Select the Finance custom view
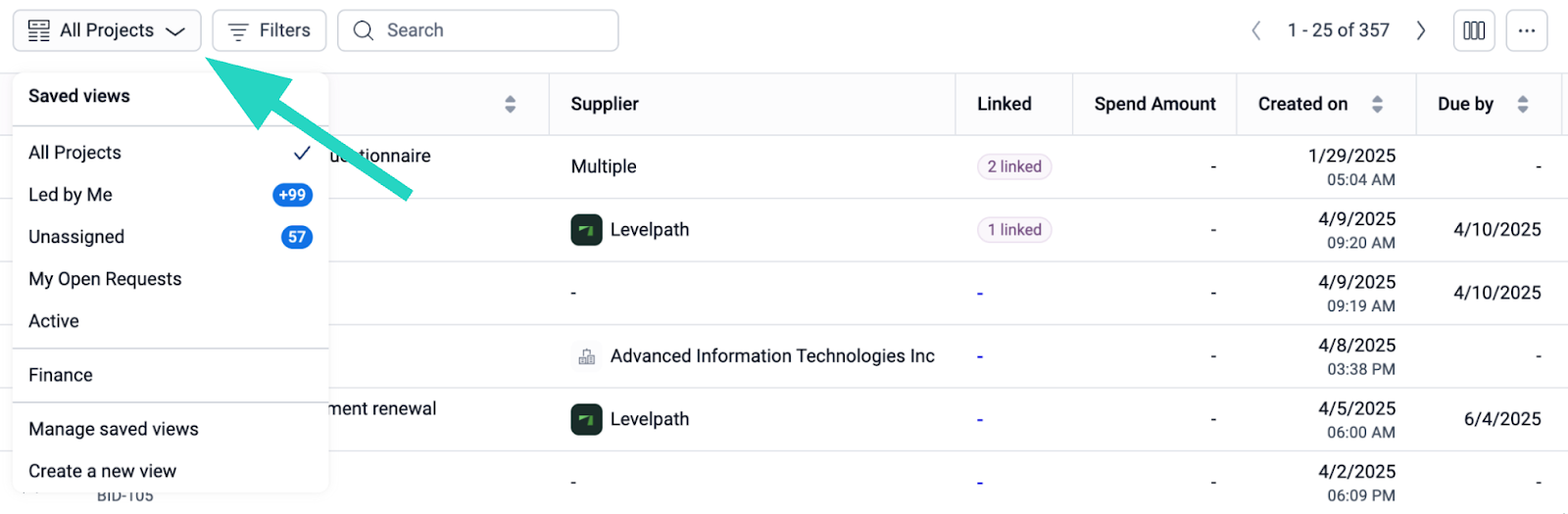 pos(61,375)
